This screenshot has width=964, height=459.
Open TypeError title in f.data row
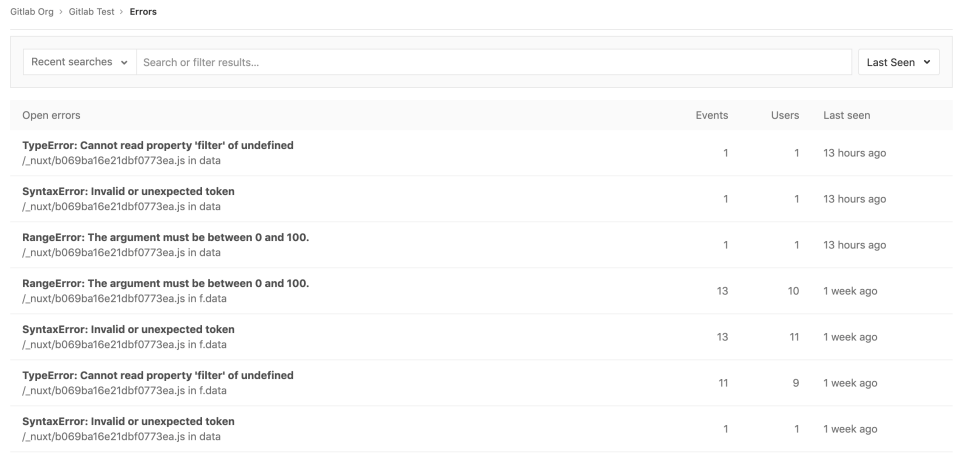(157, 375)
